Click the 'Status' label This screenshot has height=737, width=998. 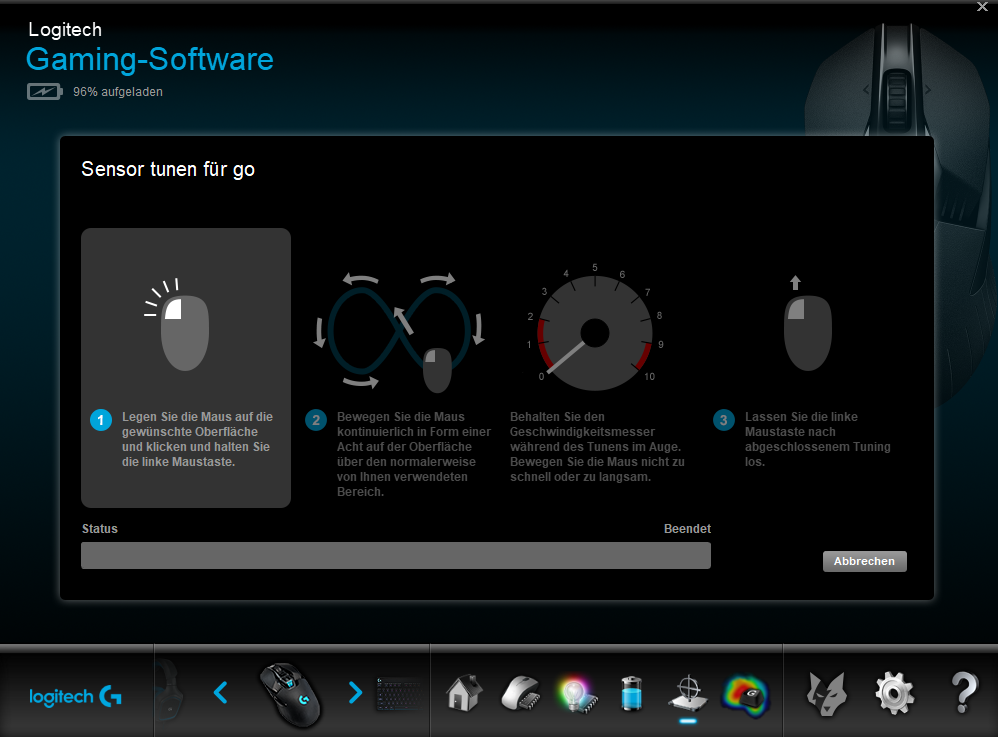(100, 529)
